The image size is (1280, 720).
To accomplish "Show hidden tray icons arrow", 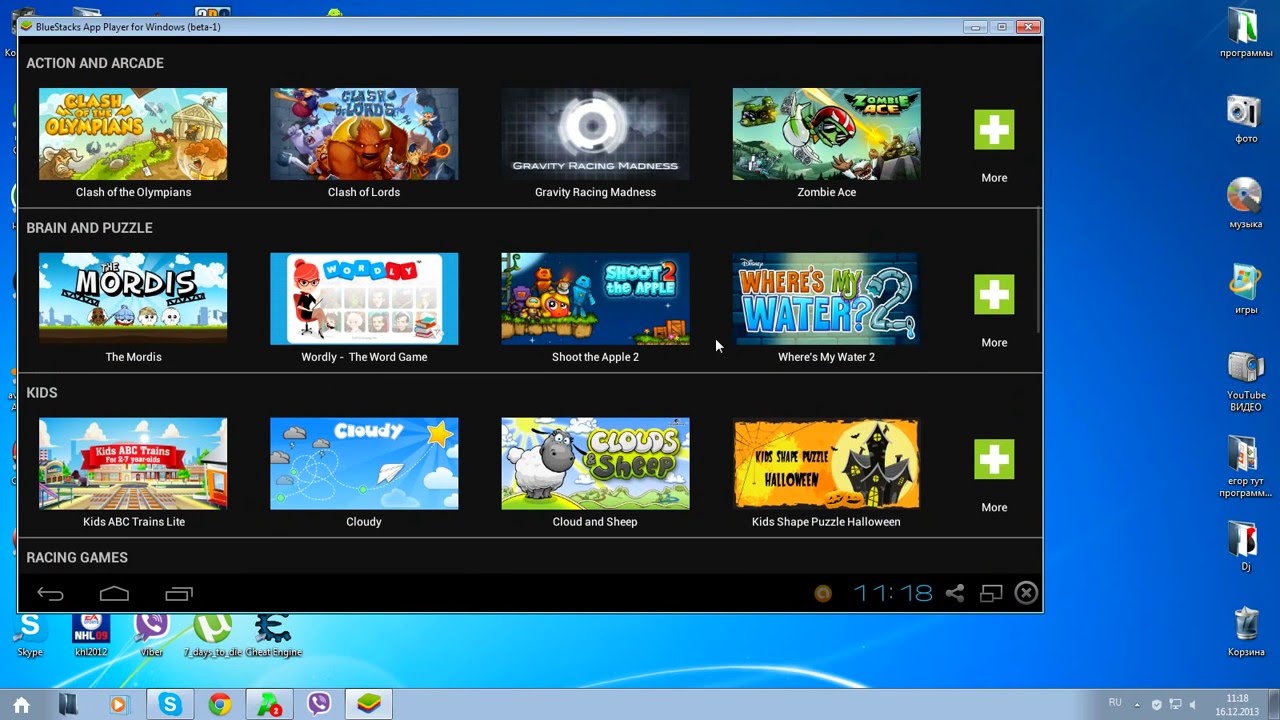I will [1137, 705].
